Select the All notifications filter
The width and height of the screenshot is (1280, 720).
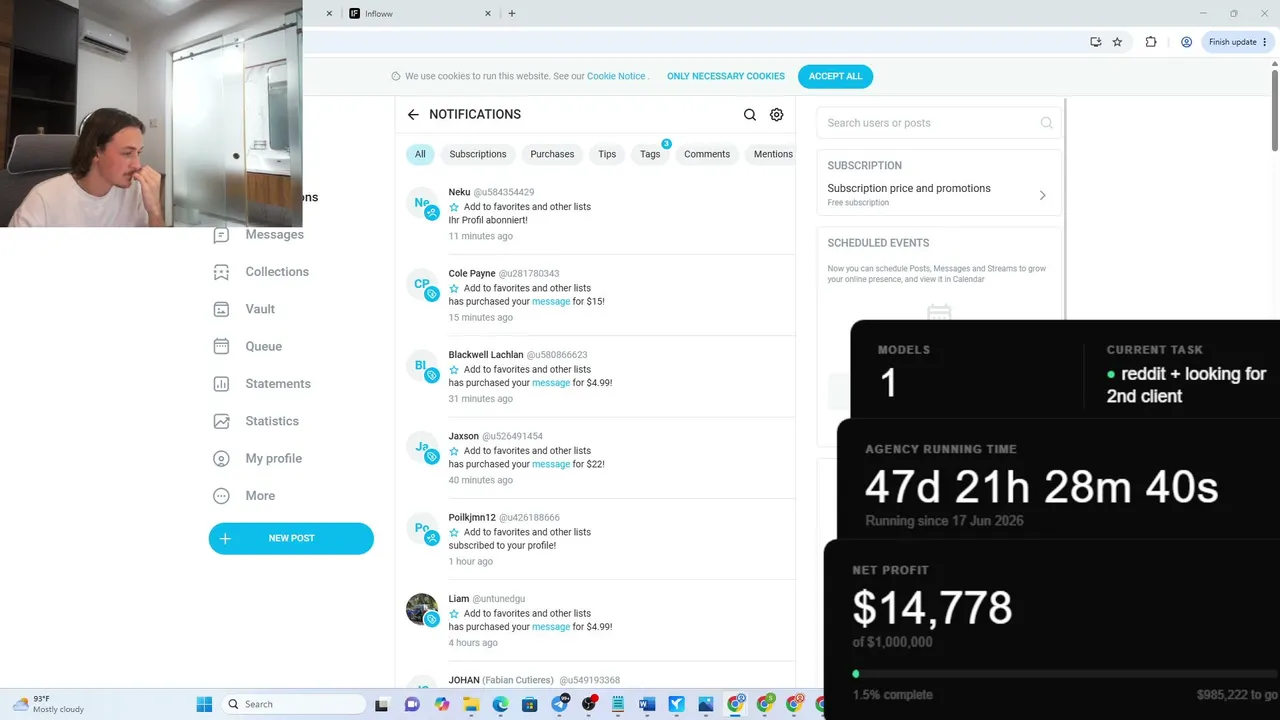click(420, 154)
